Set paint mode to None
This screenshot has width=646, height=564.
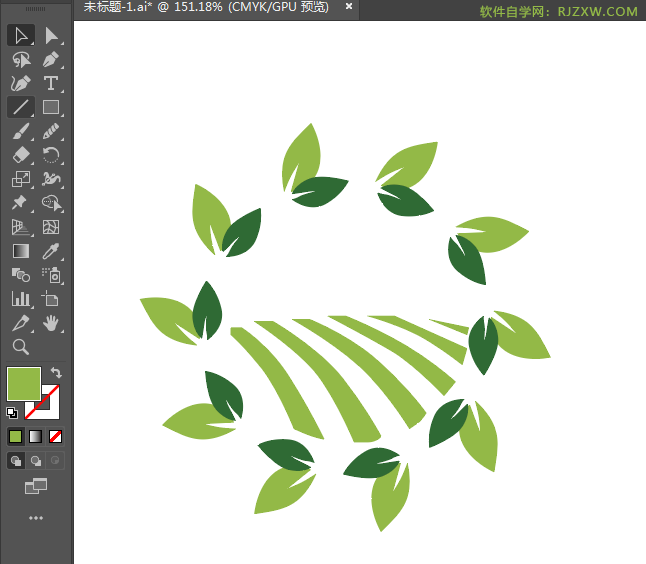(55, 436)
